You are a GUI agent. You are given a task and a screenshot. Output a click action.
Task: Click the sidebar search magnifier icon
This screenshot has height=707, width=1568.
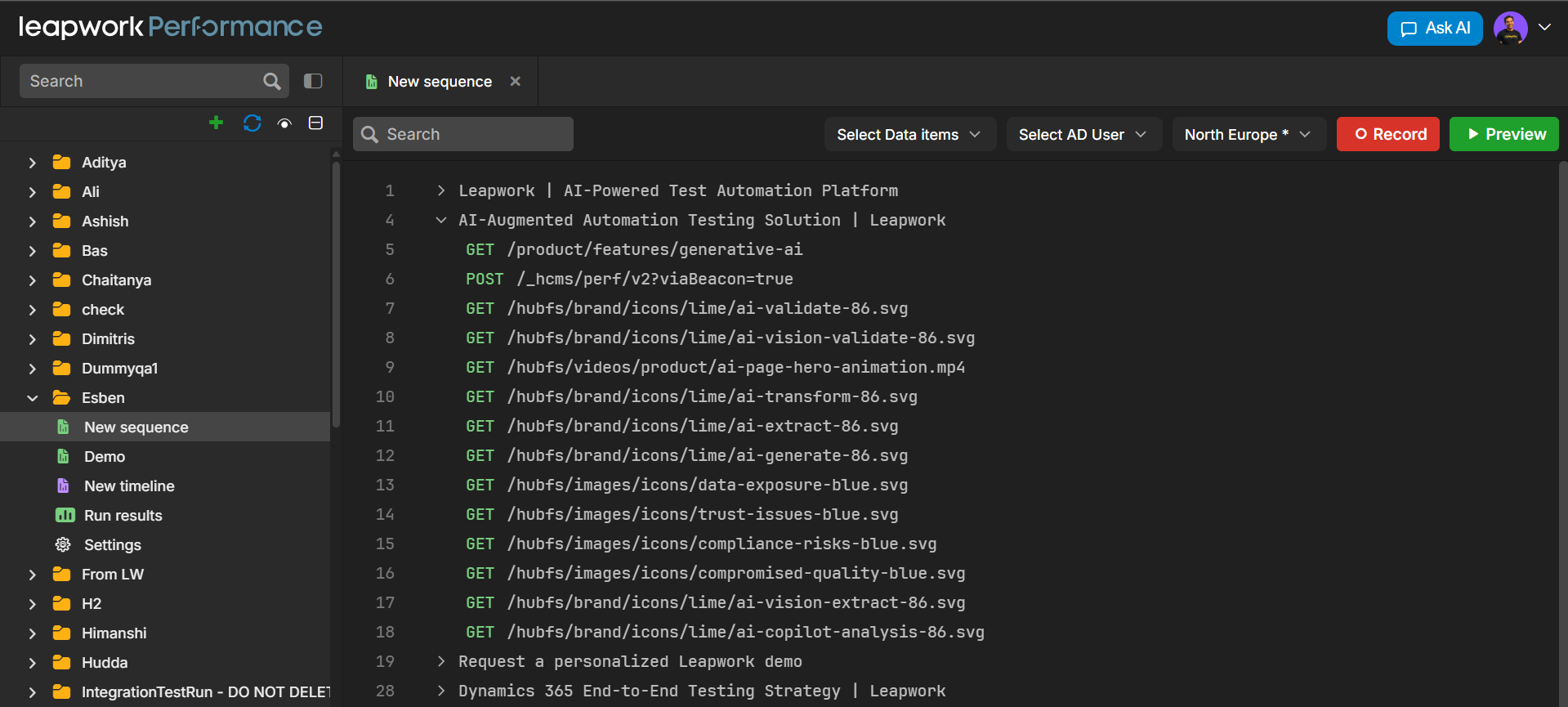(x=272, y=81)
